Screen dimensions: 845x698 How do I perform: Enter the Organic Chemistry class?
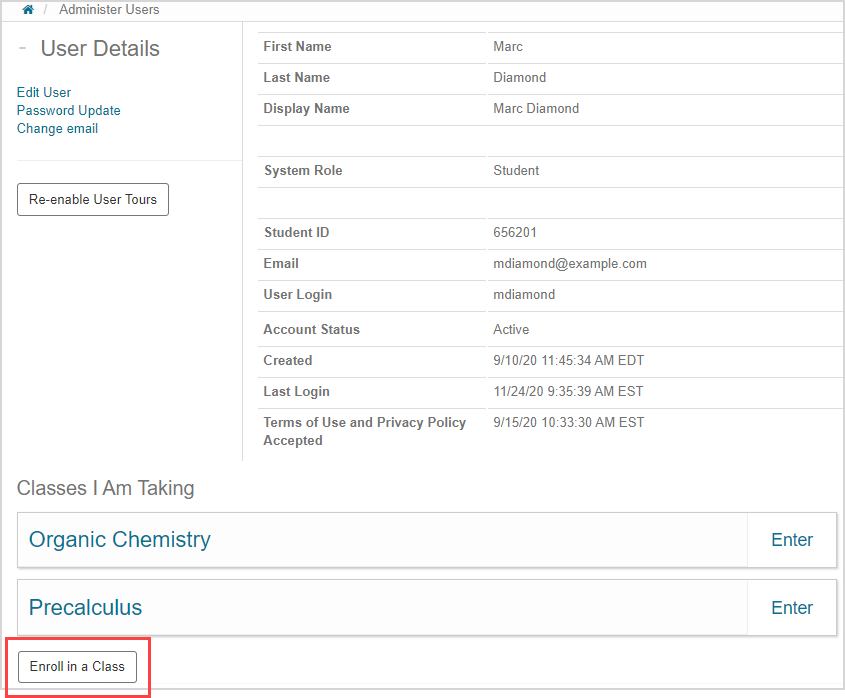pos(791,540)
